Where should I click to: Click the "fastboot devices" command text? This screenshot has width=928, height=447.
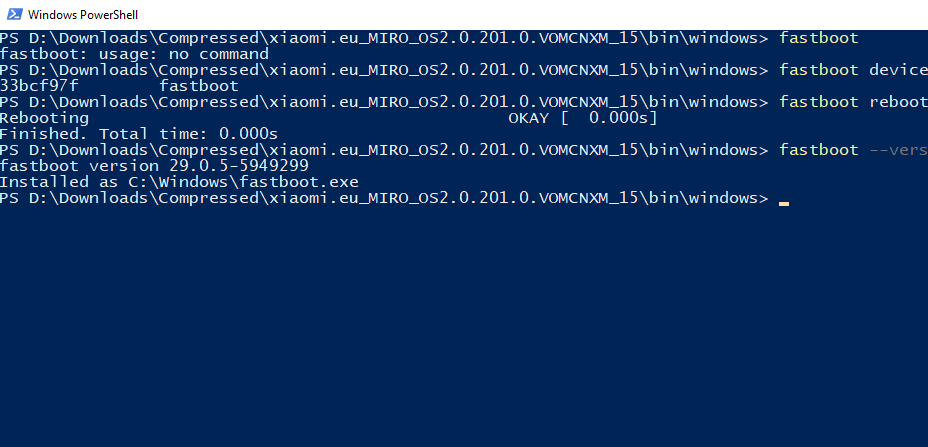(852, 70)
